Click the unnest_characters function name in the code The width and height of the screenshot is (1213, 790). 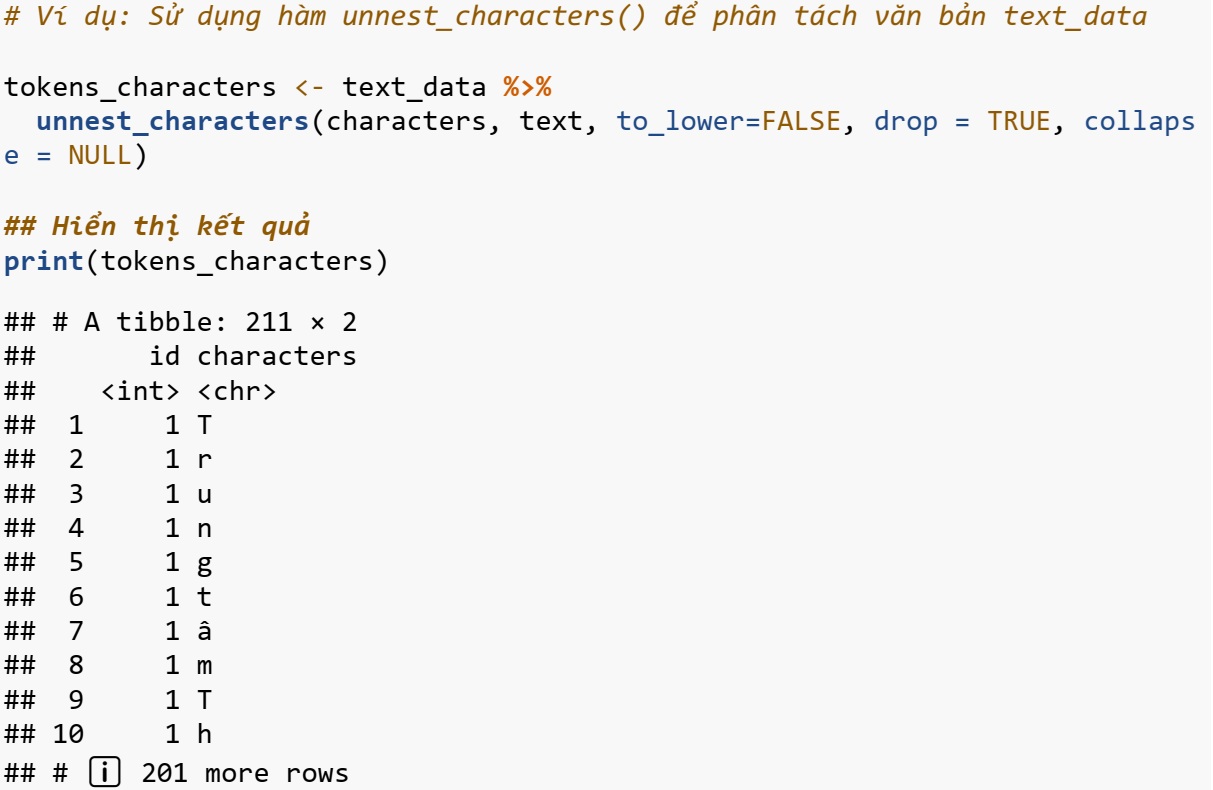coord(172,122)
